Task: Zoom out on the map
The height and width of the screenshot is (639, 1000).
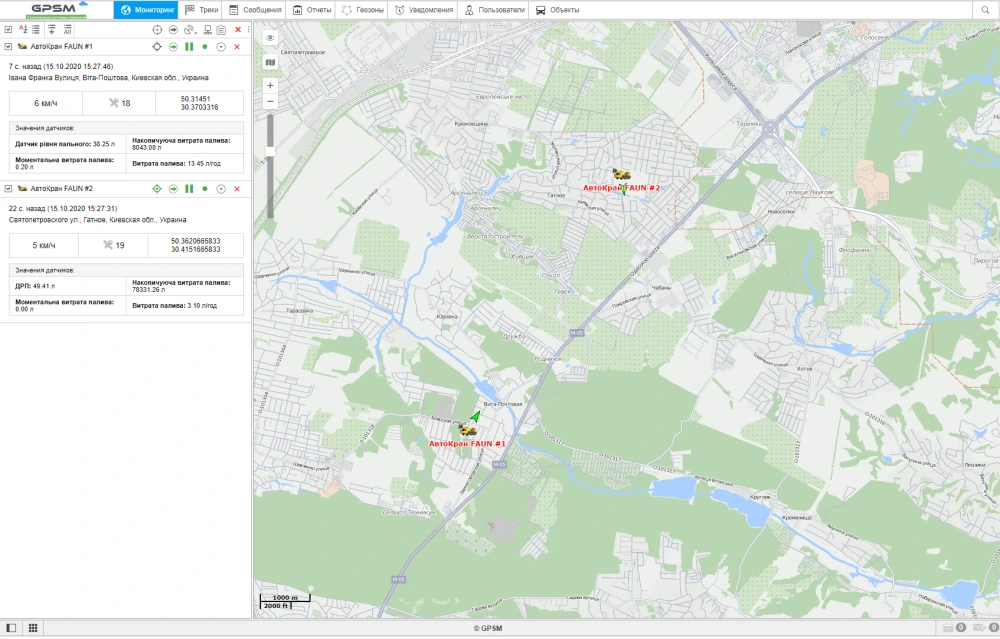Action: coord(270,101)
